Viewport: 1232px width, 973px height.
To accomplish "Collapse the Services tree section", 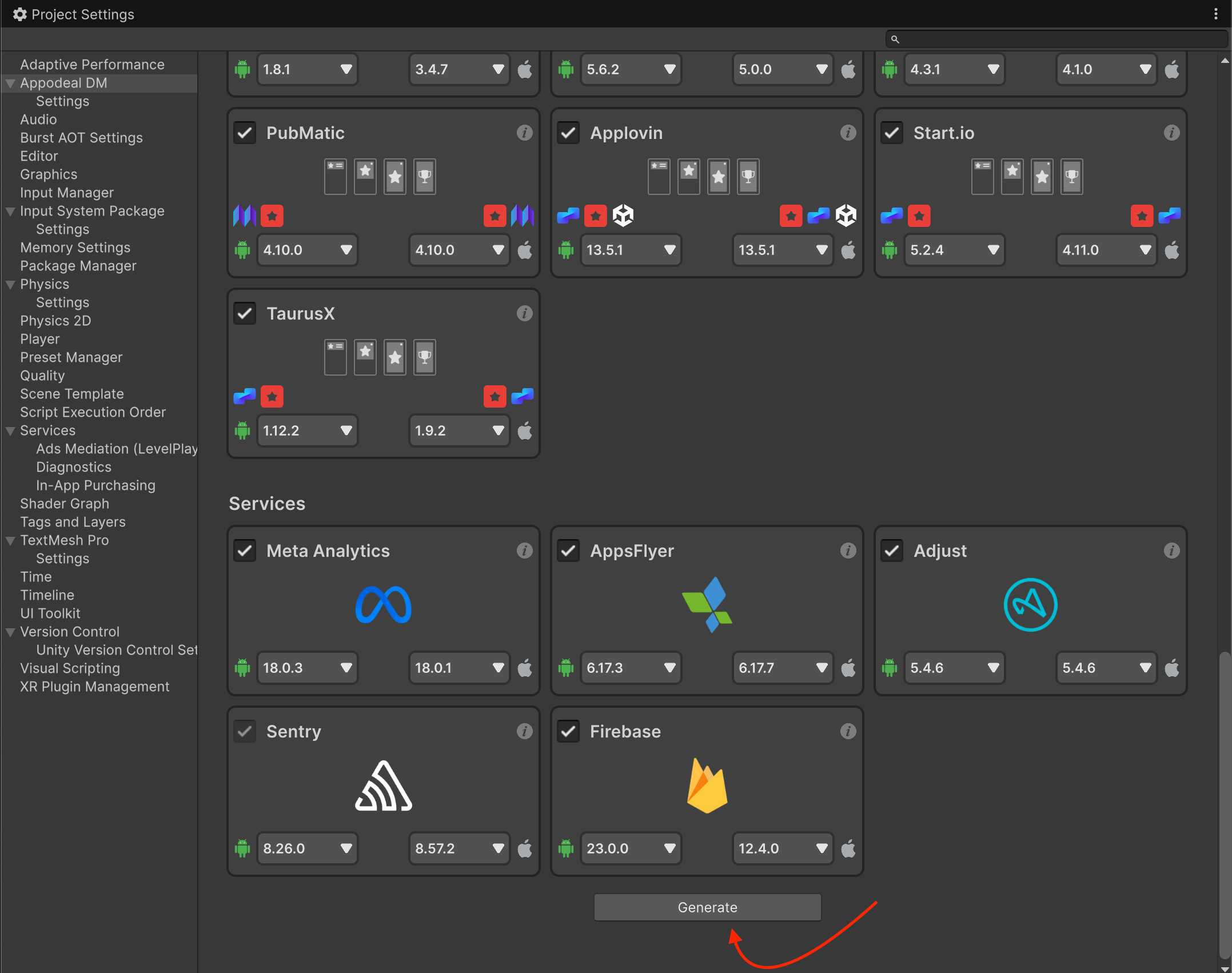I will (x=10, y=431).
